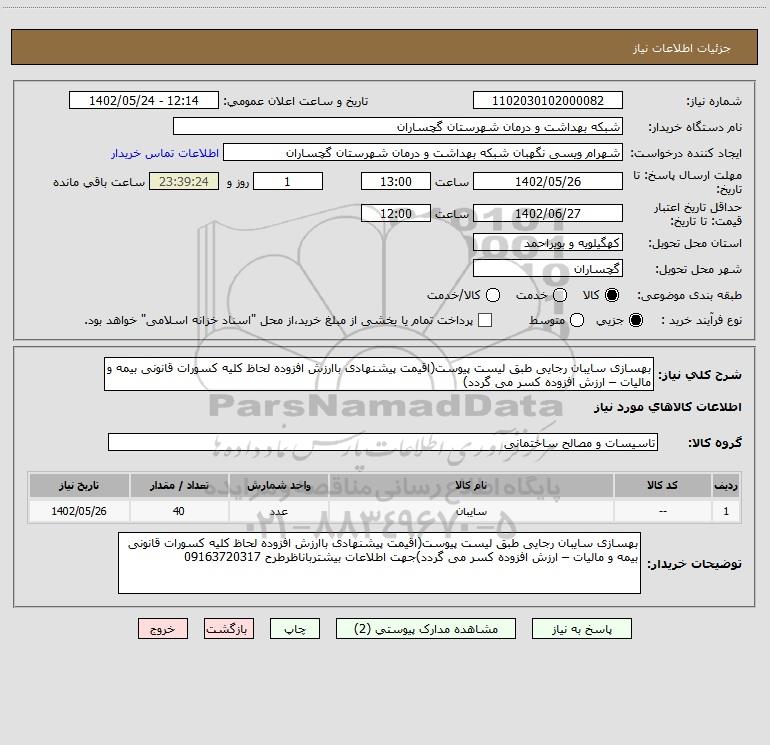Click the چاپ print button
Viewport: 770px width, 745px height.
coord(295,629)
